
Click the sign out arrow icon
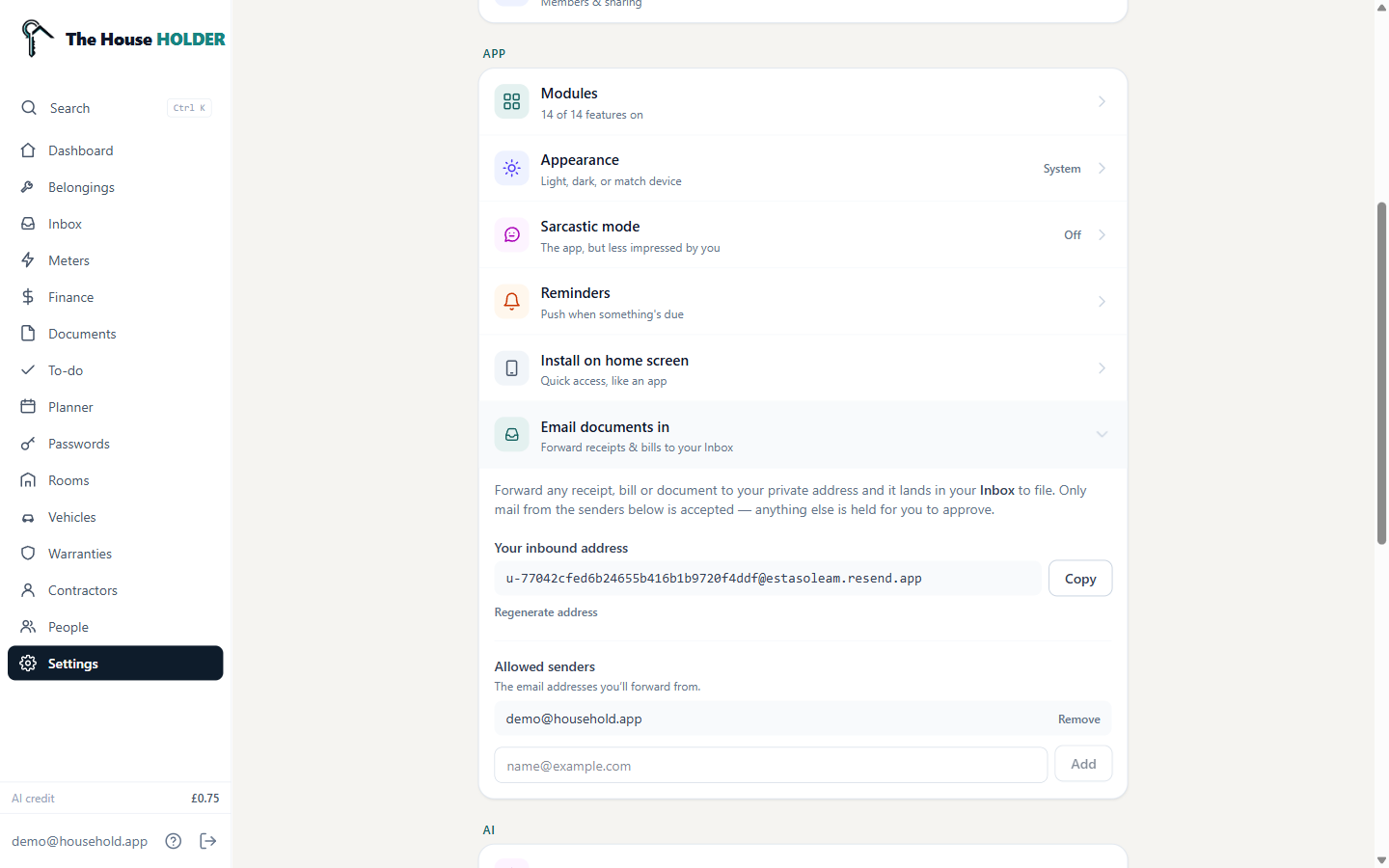click(x=208, y=841)
